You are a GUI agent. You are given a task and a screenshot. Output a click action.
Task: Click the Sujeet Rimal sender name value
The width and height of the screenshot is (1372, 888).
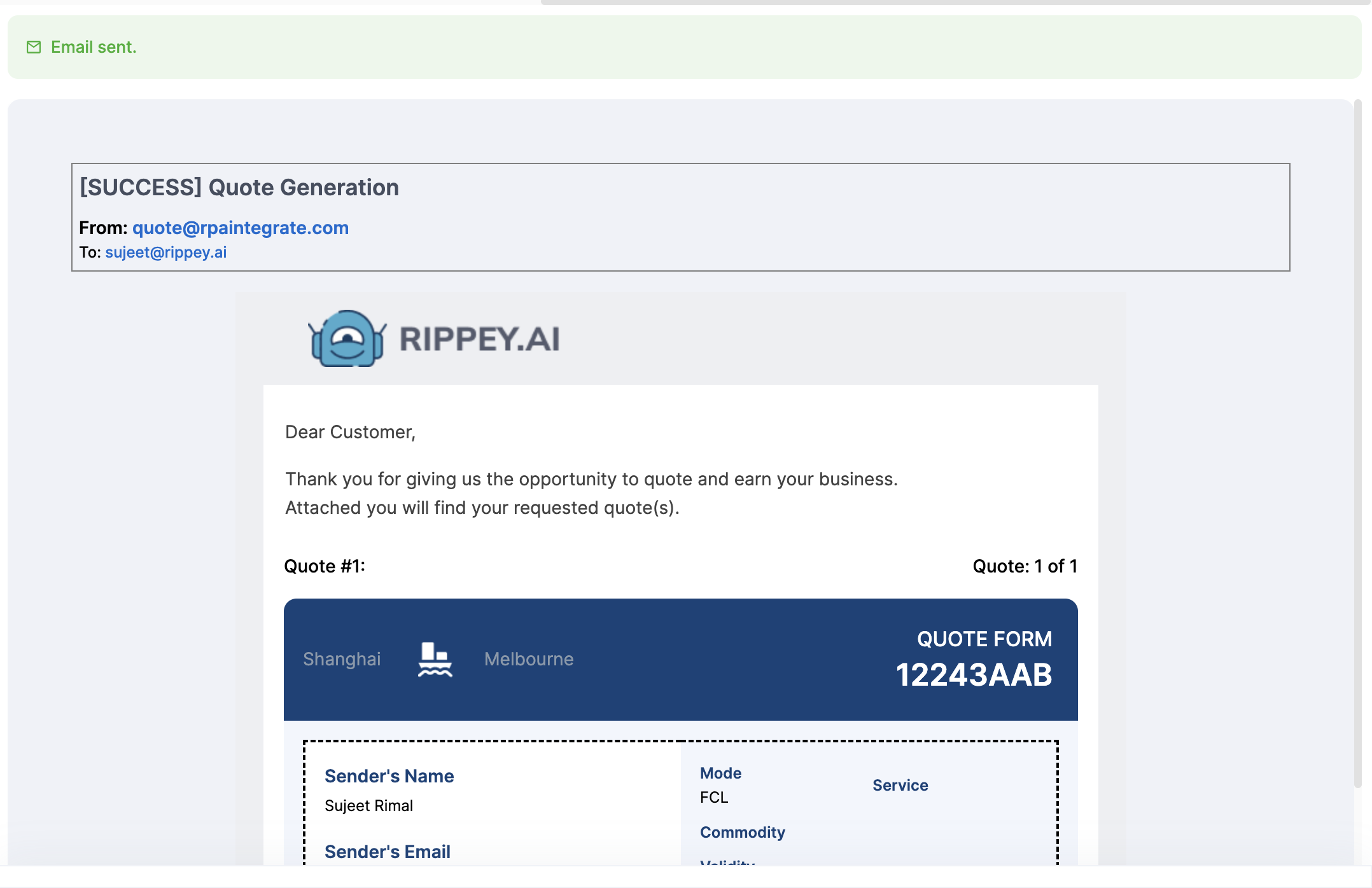click(x=368, y=806)
